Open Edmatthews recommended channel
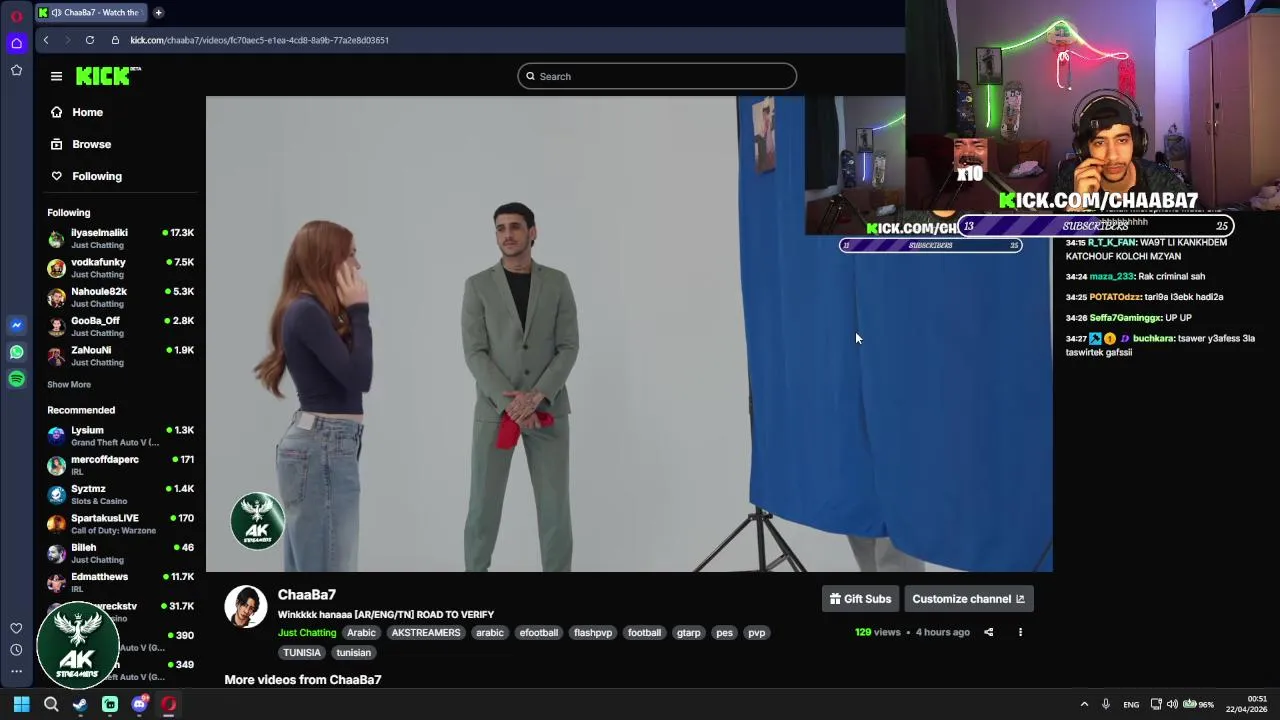 coord(120,582)
